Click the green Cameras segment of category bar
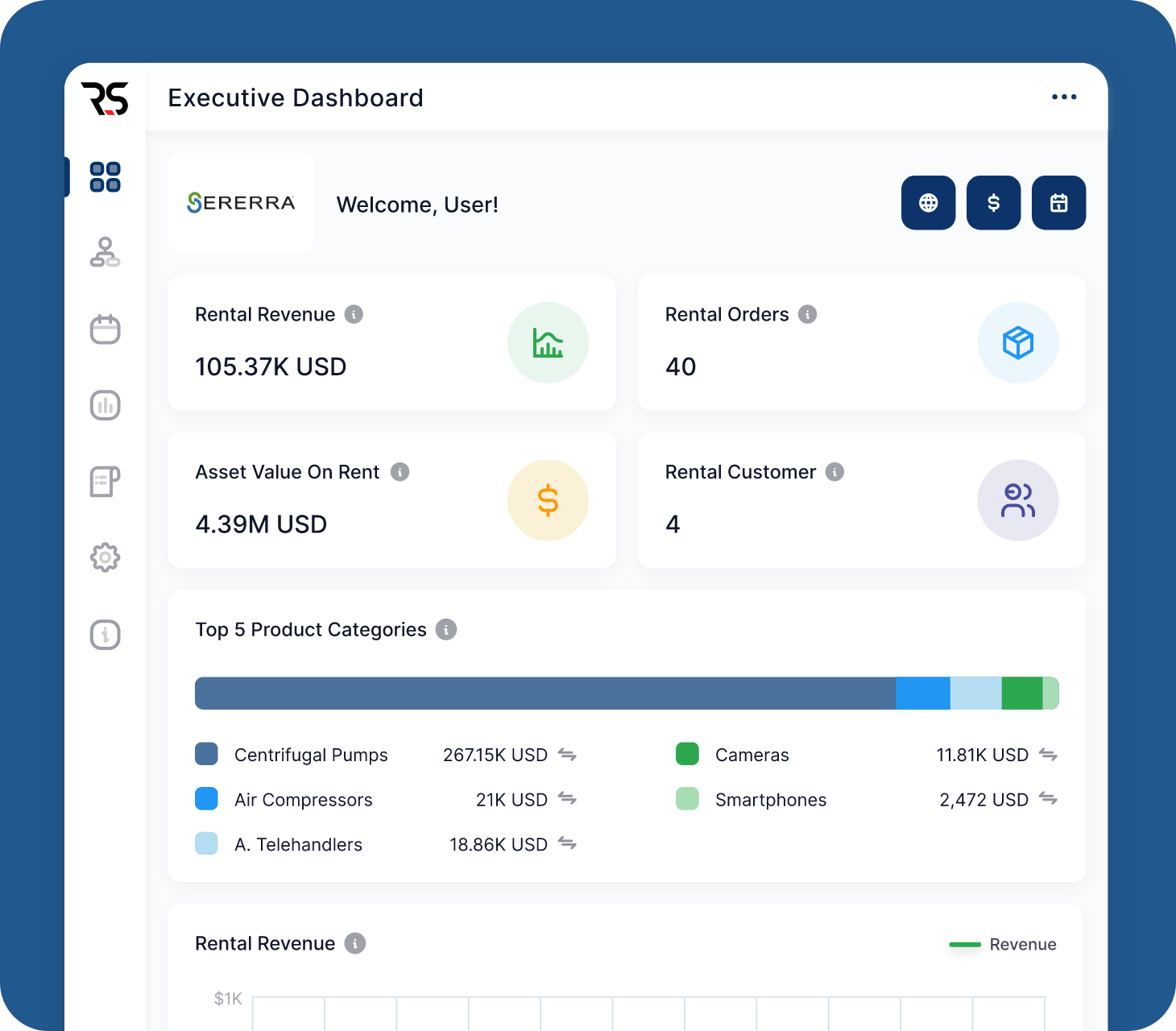 point(1022,694)
